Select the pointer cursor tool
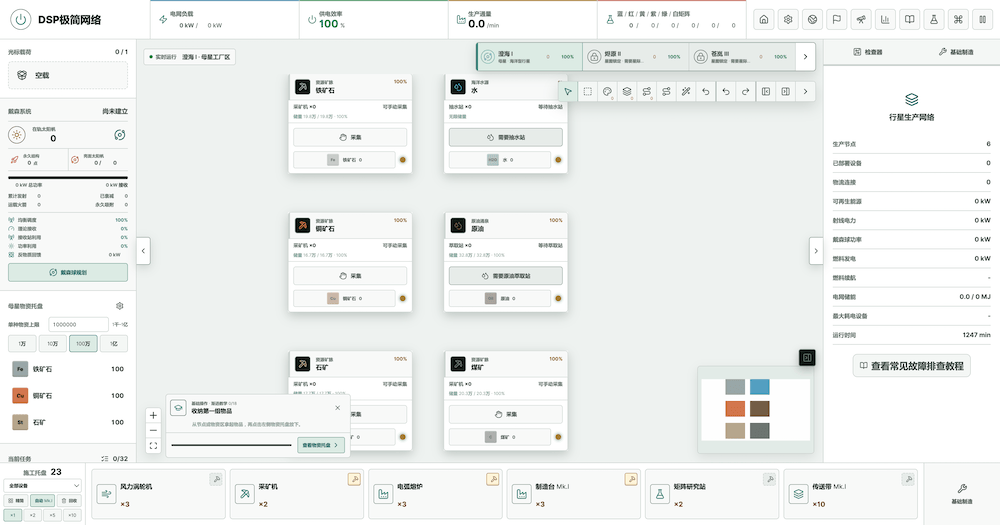The image size is (1000, 525). [x=568, y=92]
